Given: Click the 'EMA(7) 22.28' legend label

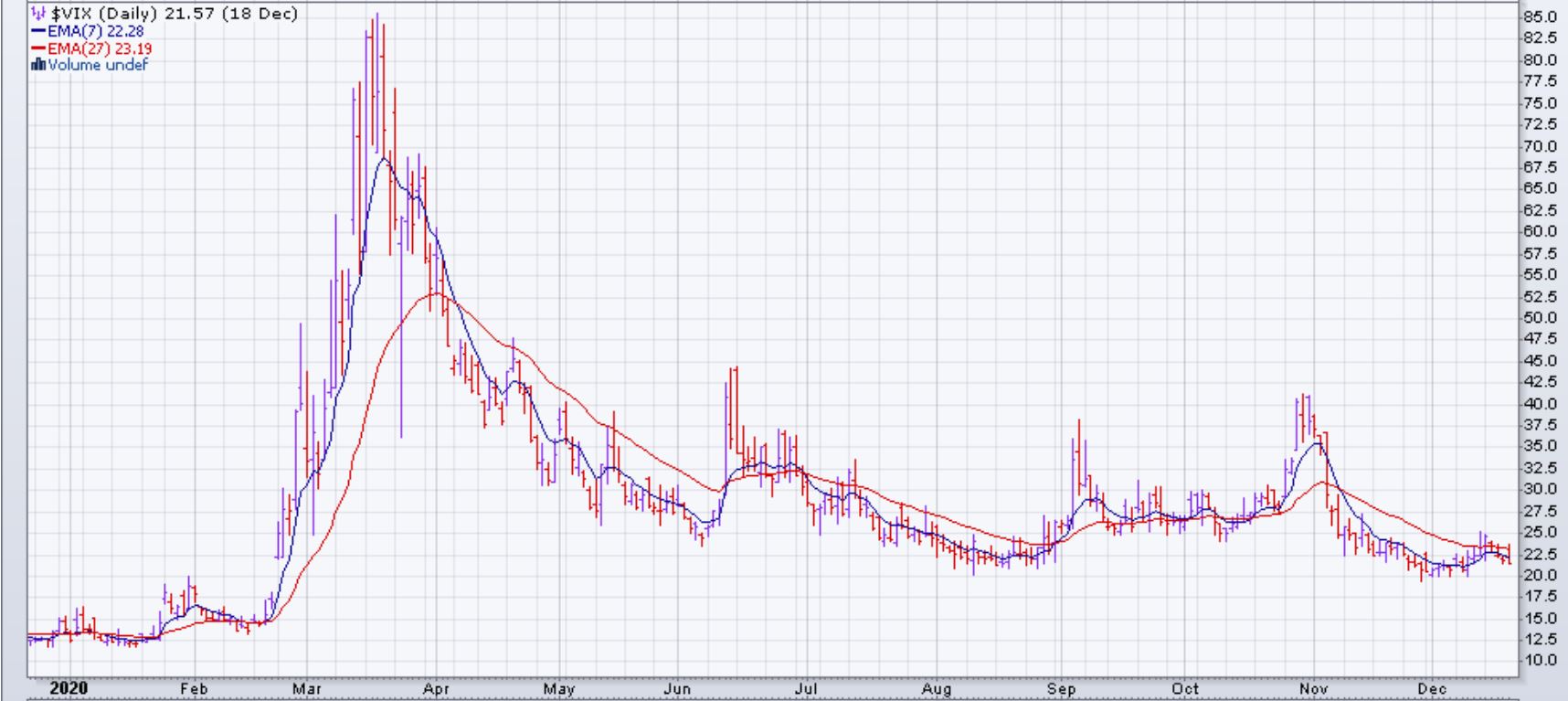Looking at the screenshot, I should click(x=96, y=31).
